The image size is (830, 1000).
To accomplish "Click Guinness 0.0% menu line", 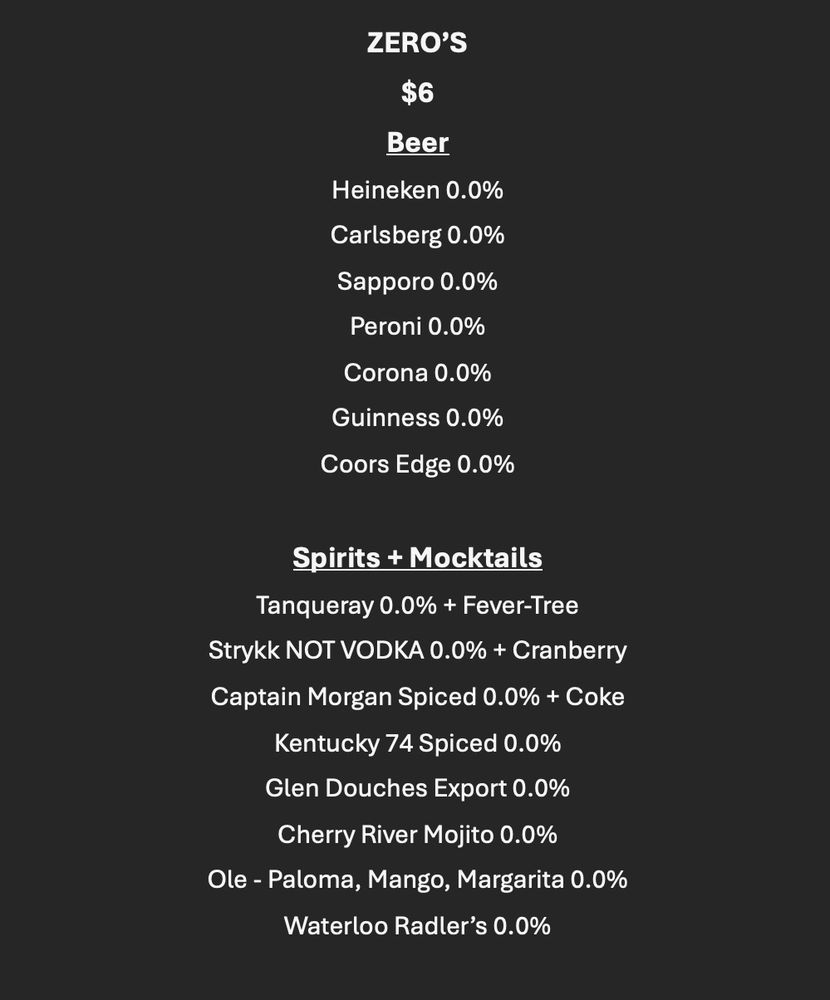I will [x=417, y=418].
